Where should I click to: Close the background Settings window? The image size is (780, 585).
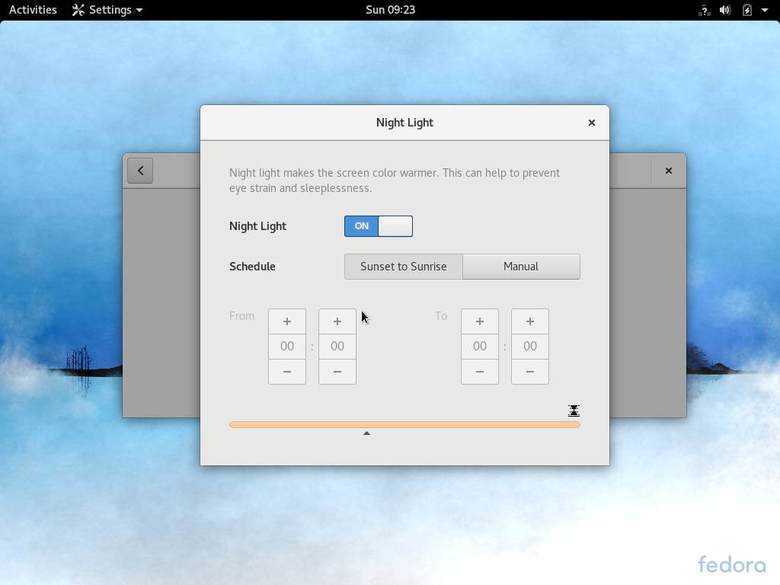tap(668, 170)
